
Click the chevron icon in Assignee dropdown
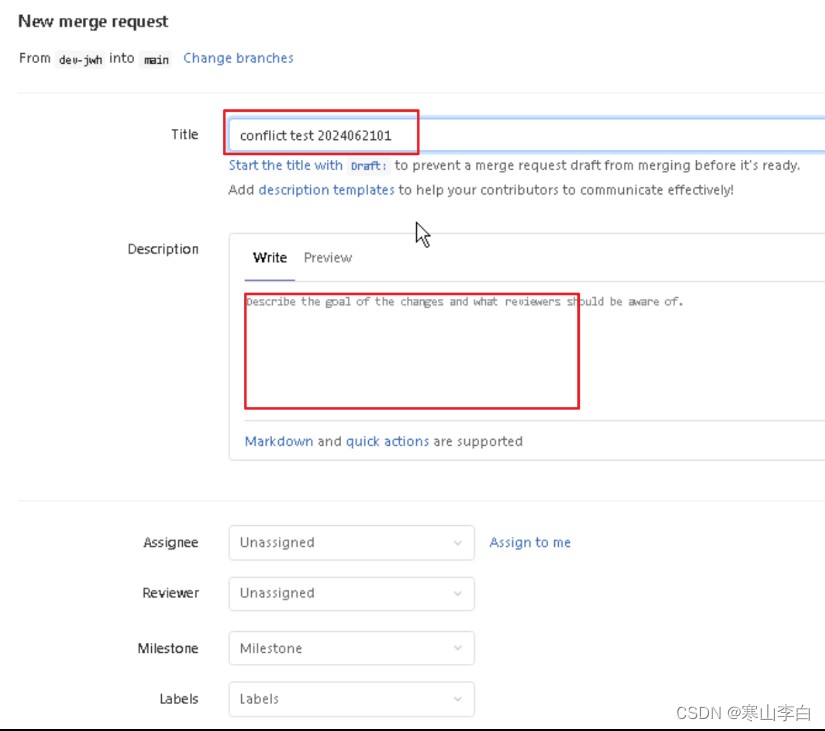click(458, 543)
